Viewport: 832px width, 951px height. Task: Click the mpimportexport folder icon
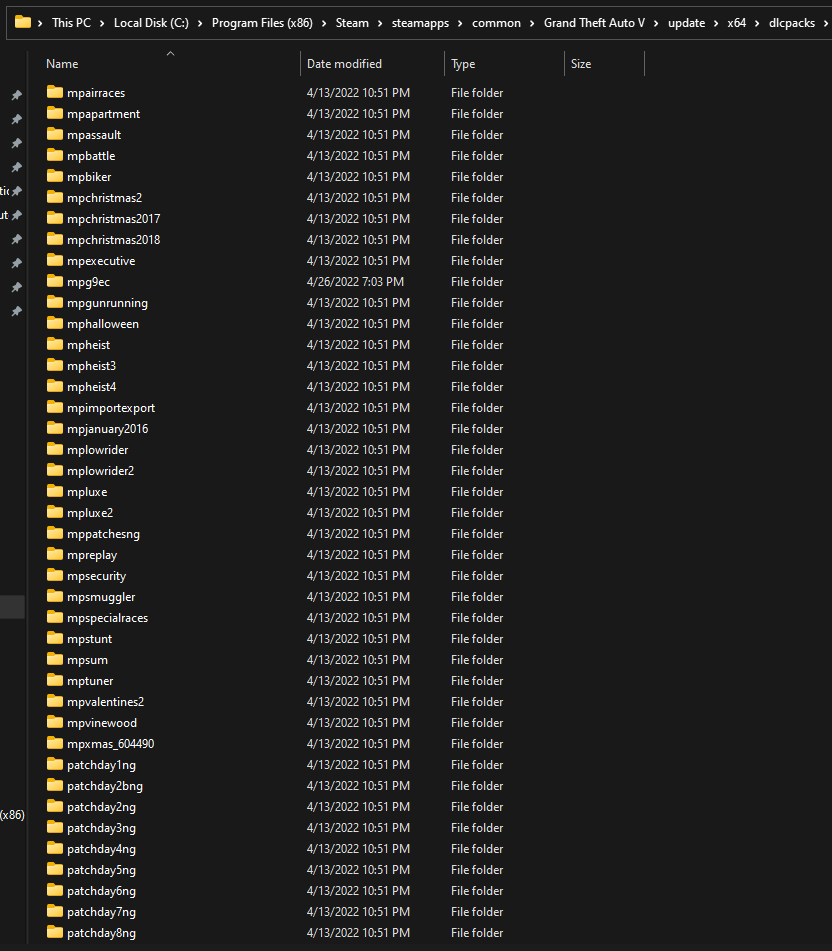(55, 407)
